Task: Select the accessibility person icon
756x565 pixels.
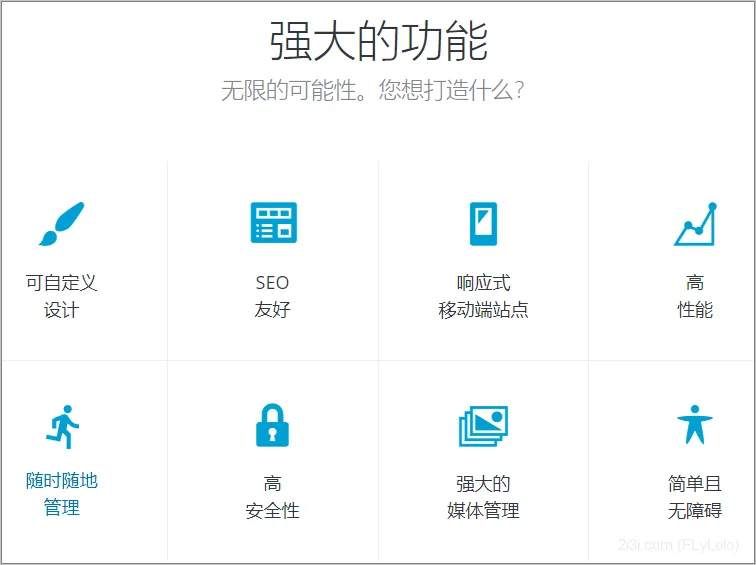Action: [x=694, y=424]
